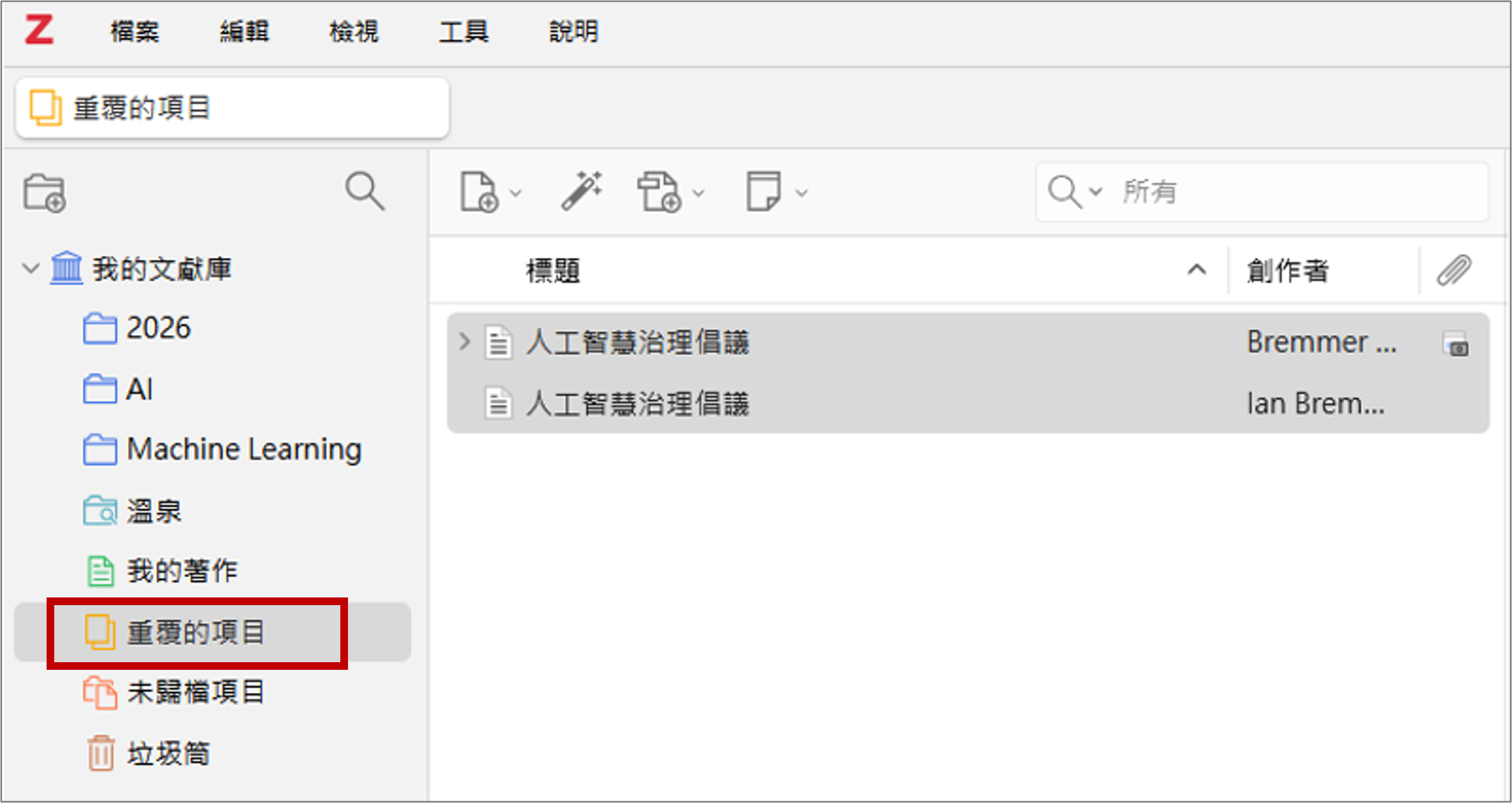Click the new note icon

click(763, 191)
